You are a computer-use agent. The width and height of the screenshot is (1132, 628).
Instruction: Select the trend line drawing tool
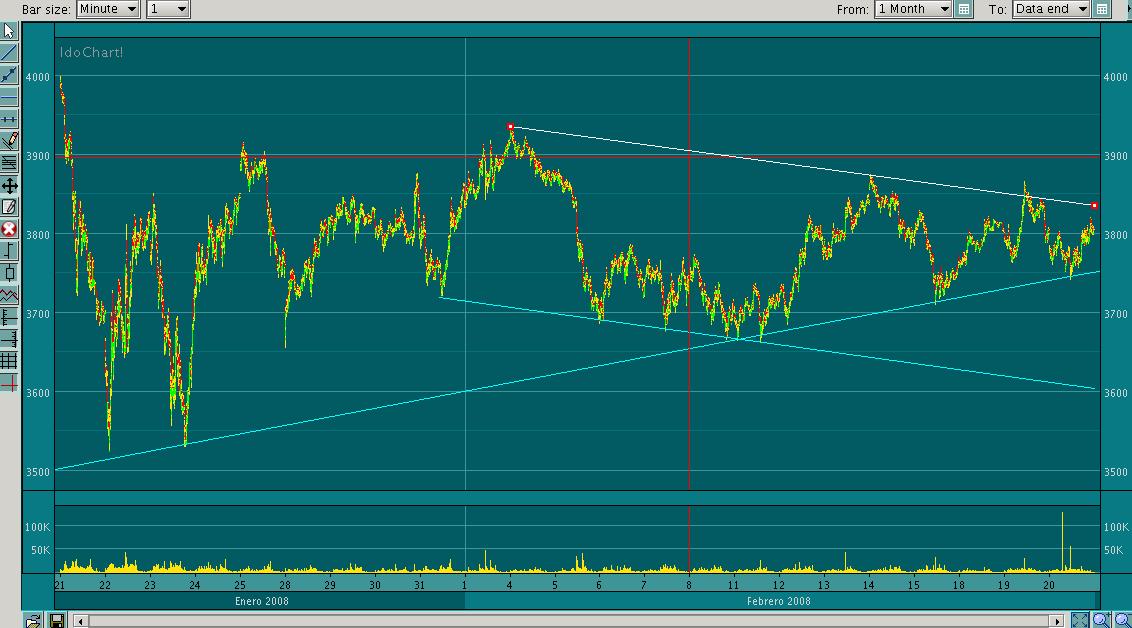pos(9,53)
